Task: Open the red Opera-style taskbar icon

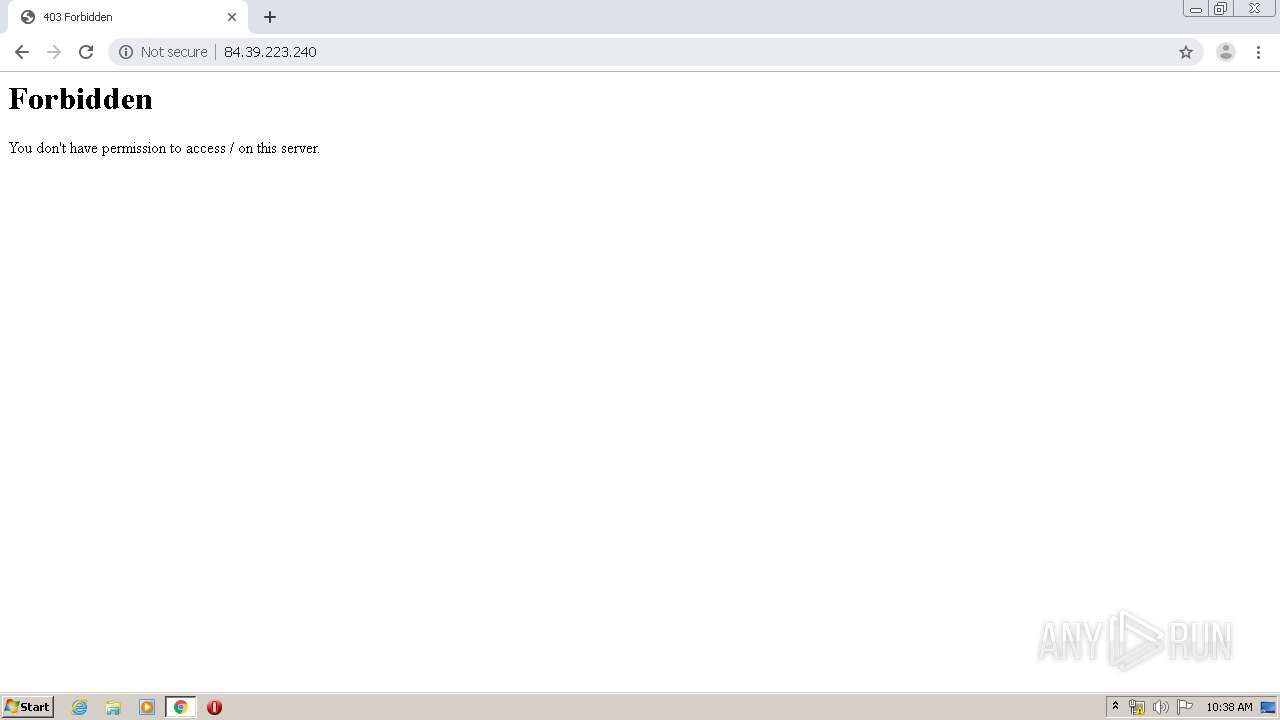Action: click(214, 707)
